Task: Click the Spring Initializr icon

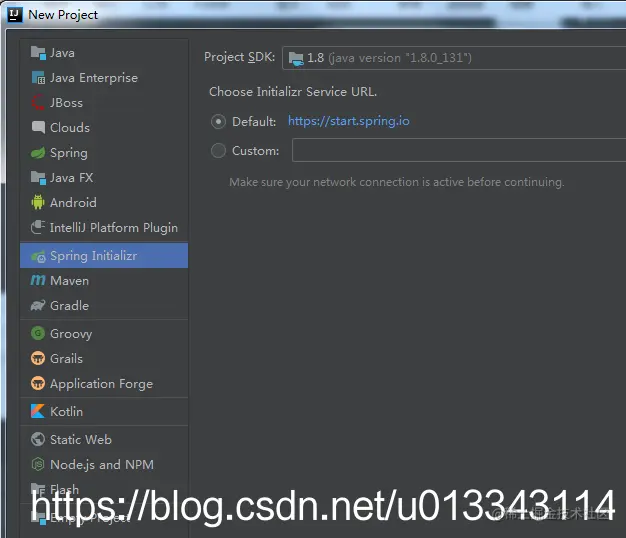Action: coord(38,256)
